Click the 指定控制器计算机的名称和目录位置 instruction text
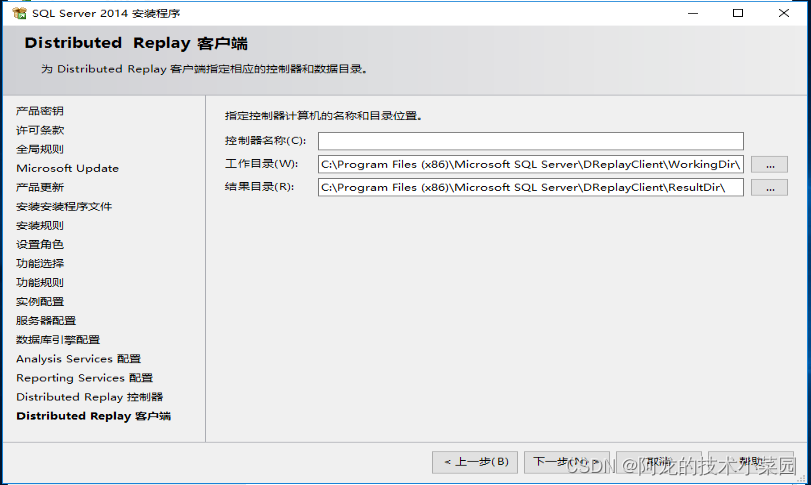The height and width of the screenshot is (485, 811). (323, 116)
